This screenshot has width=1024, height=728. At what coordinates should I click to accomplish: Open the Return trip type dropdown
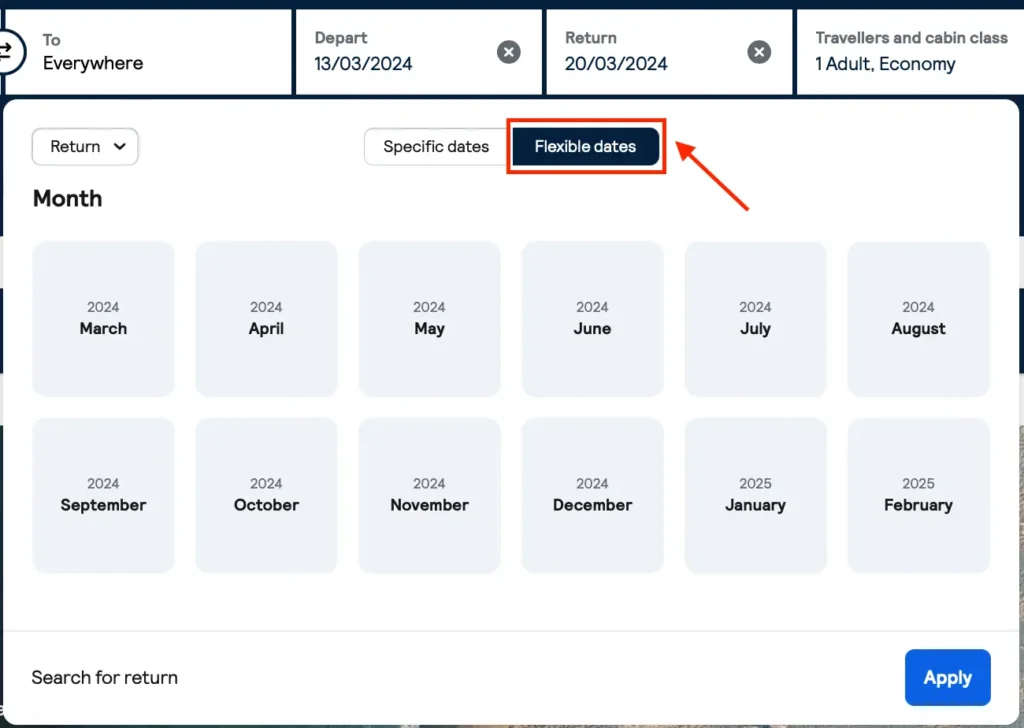pyautogui.click(x=85, y=146)
